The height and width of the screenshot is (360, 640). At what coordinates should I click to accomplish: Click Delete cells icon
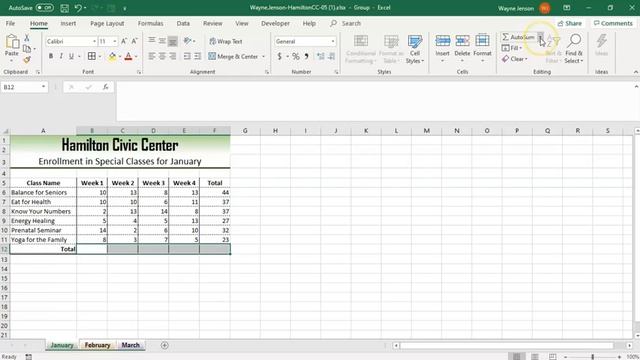point(462,41)
